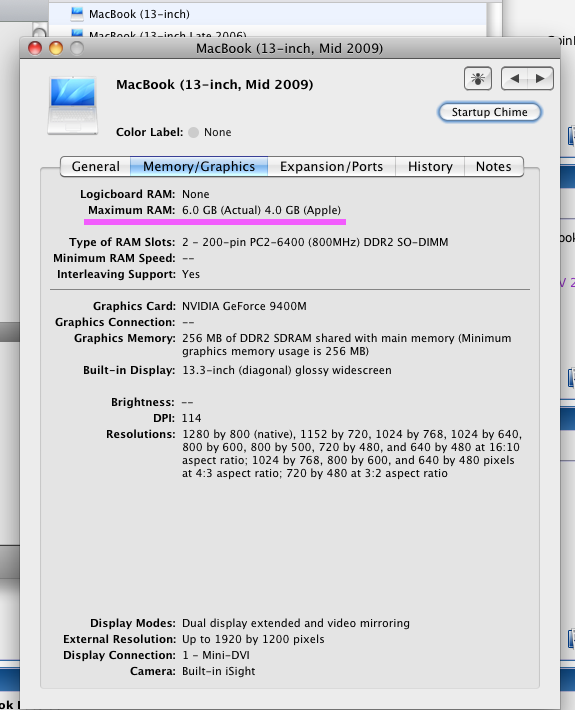Click the Graphics Memory description text

(346, 345)
